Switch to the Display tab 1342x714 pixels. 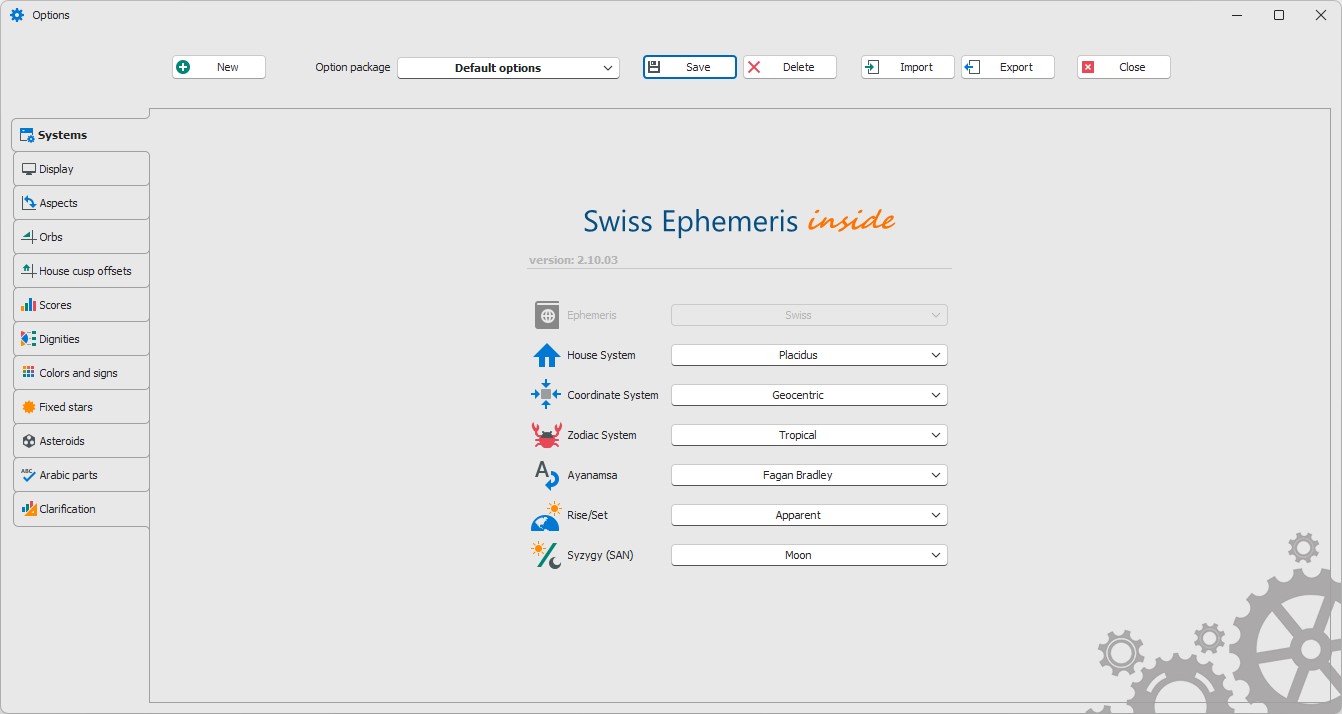[x=81, y=169]
